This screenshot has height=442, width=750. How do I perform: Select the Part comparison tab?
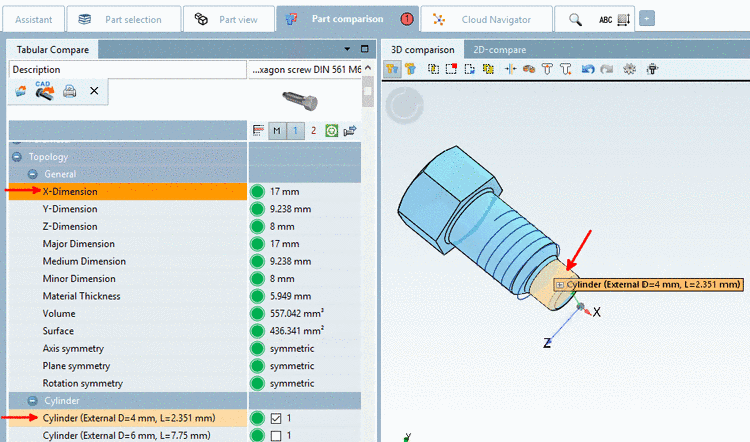(x=347, y=19)
